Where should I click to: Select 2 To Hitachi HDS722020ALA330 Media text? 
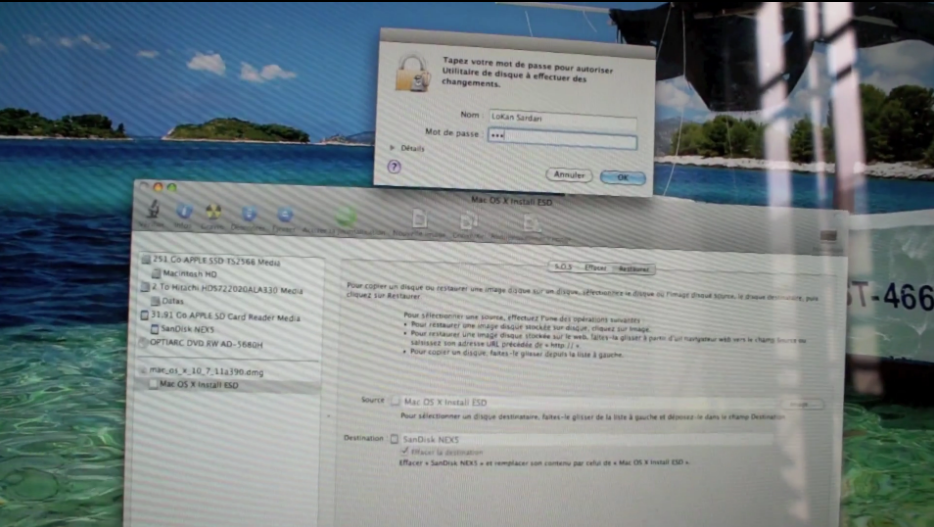pyautogui.click(x=227, y=289)
